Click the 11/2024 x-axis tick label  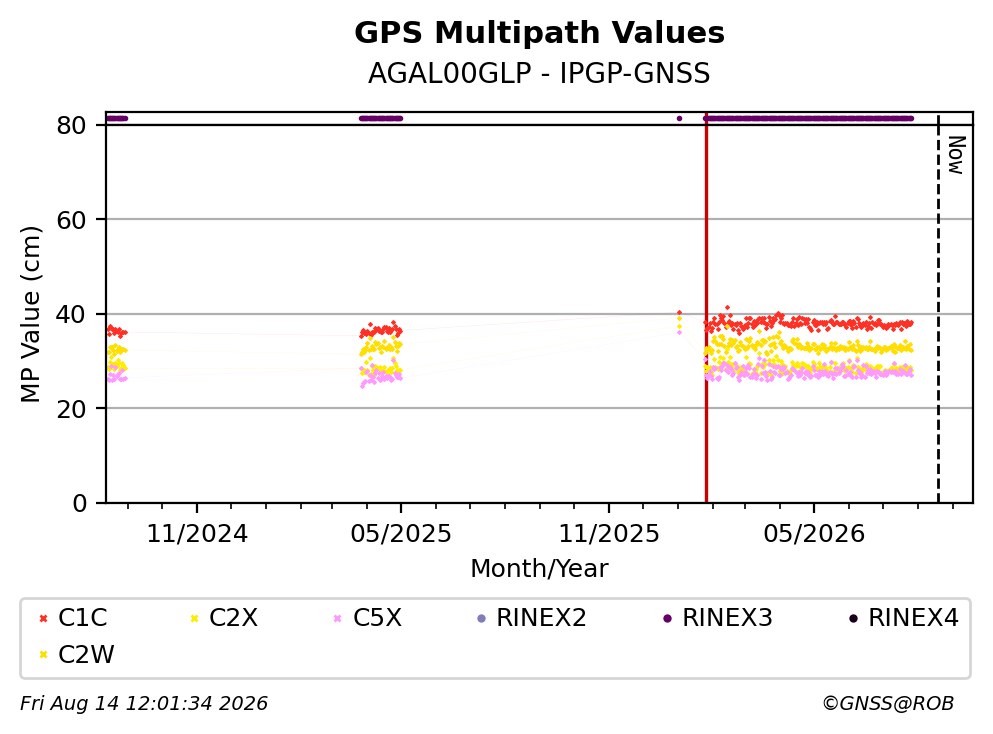tap(197, 534)
